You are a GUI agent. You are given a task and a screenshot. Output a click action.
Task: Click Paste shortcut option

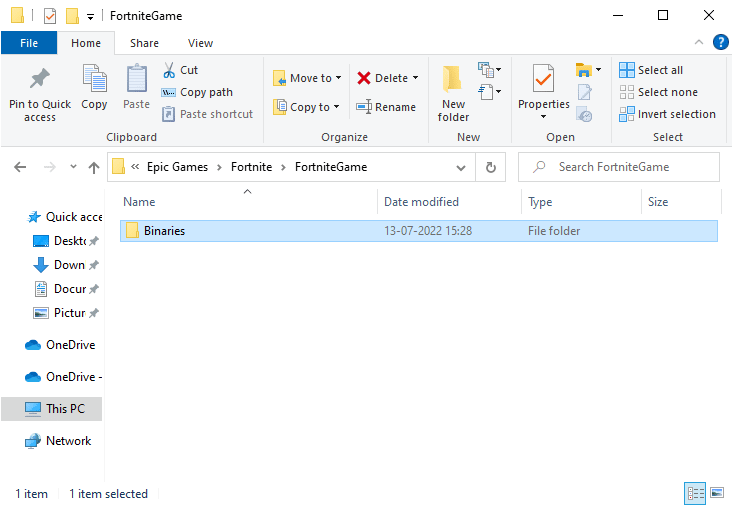pyautogui.click(x=207, y=114)
